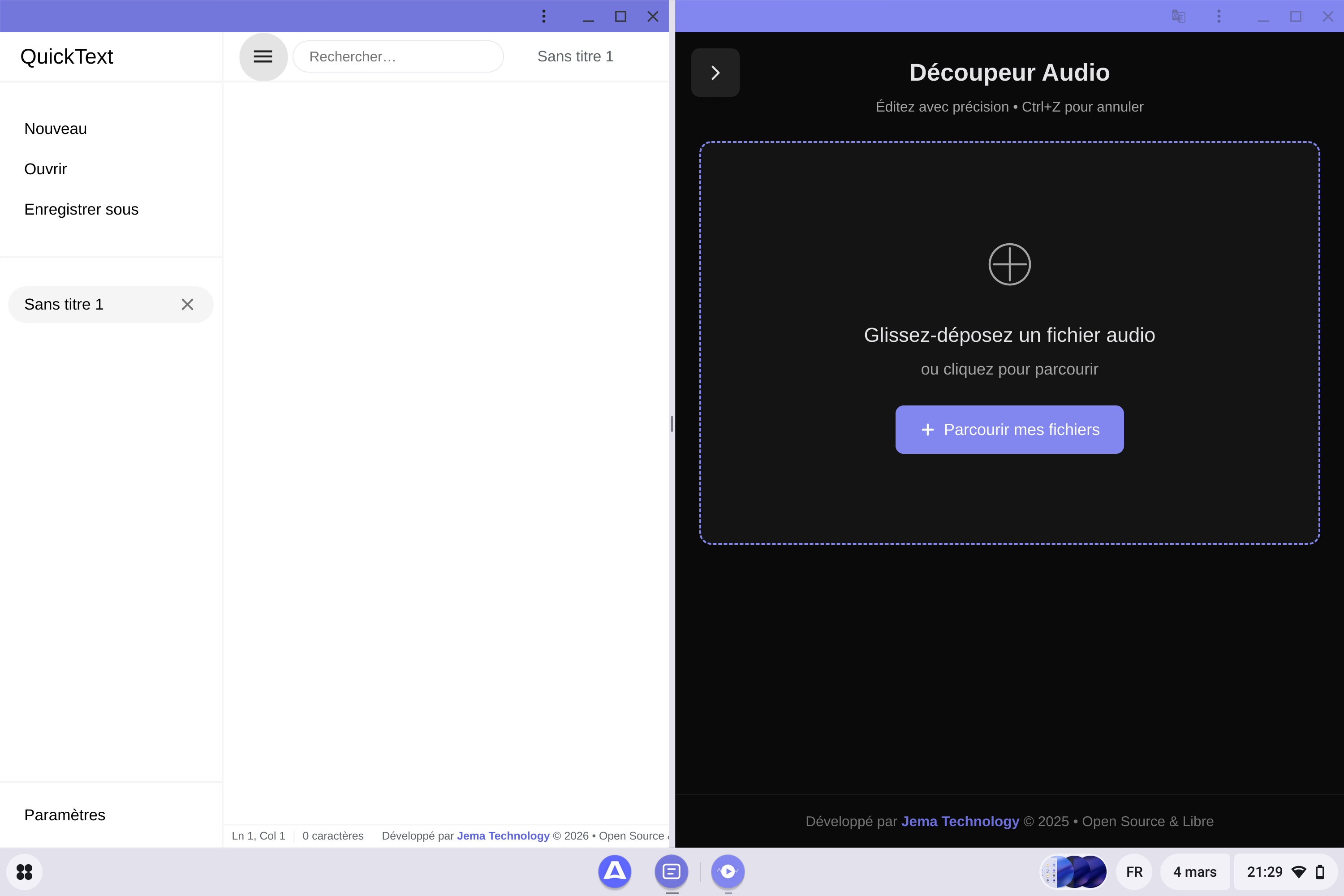Open Découpeur Audio window three-dot menu
The image size is (1344, 896).
coord(1218,16)
